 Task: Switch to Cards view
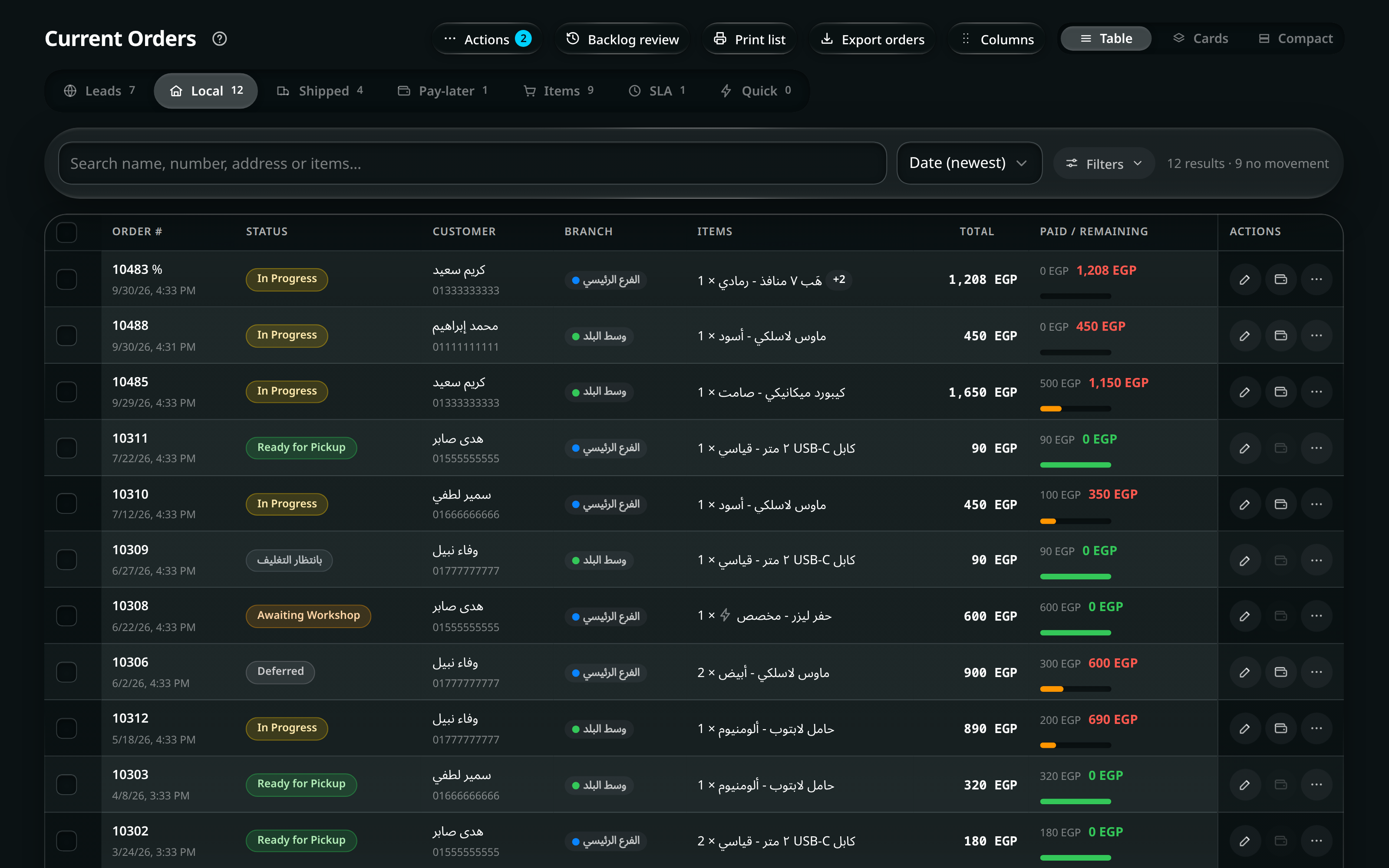1200,39
